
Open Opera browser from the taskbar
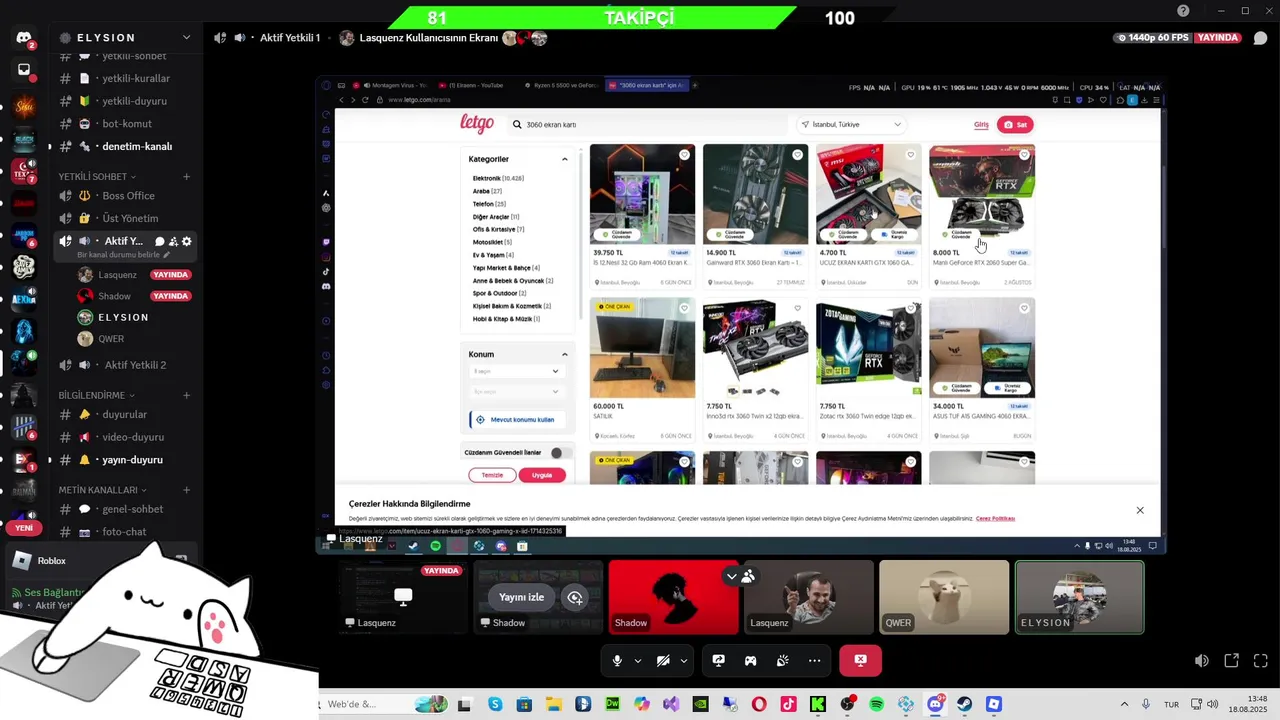click(759, 704)
